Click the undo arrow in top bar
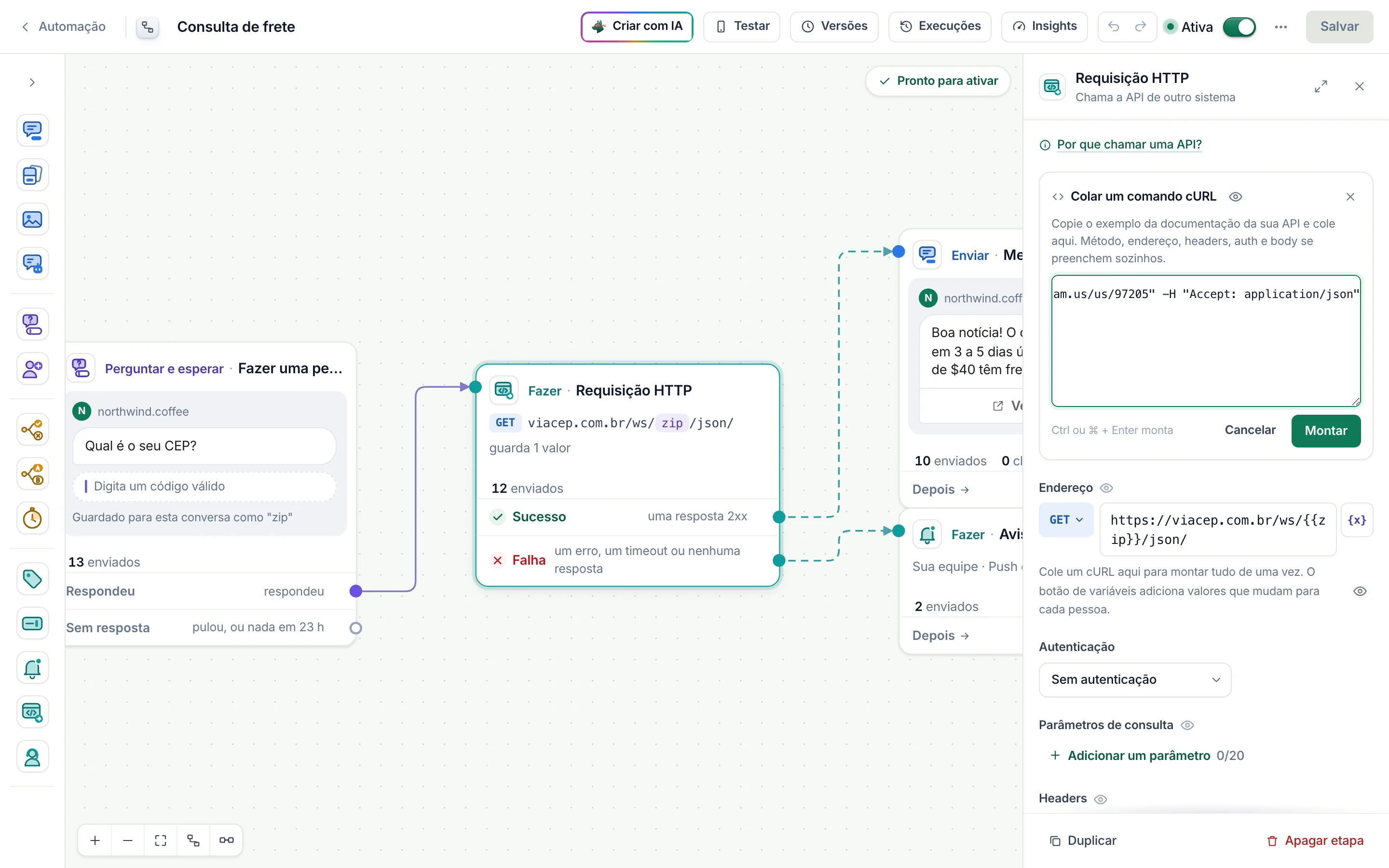The width and height of the screenshot is (1389, 868). tap(1114, 27)
